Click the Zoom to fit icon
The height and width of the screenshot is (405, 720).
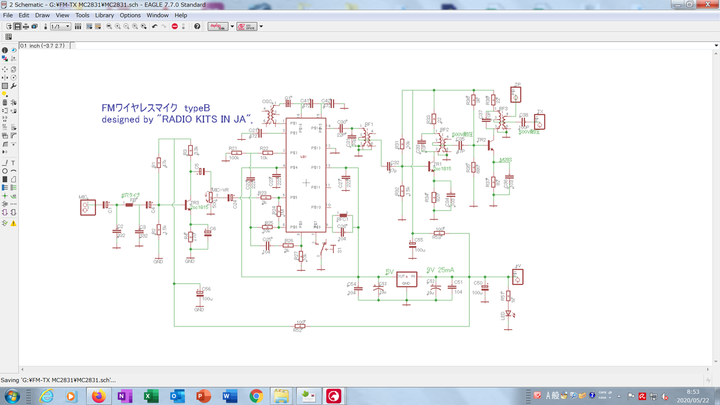pos(108,26)
